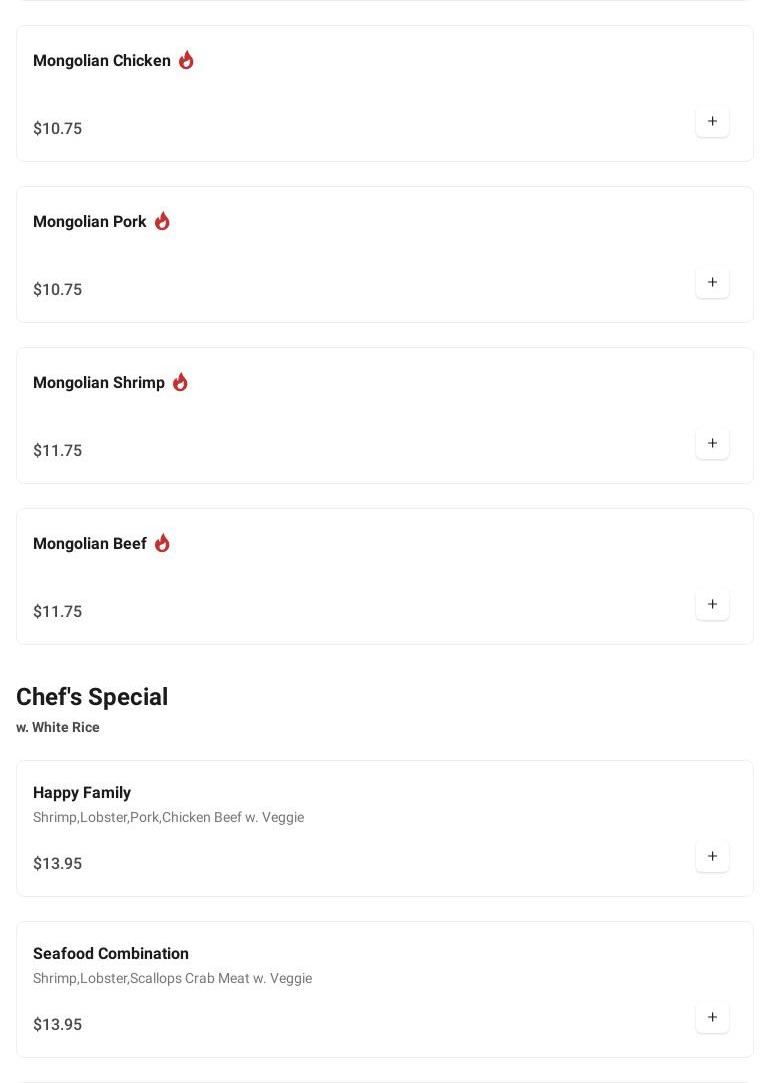Add Happy Family to order
The width and height of the screenshot is (770, 1083).
[712, 857]
